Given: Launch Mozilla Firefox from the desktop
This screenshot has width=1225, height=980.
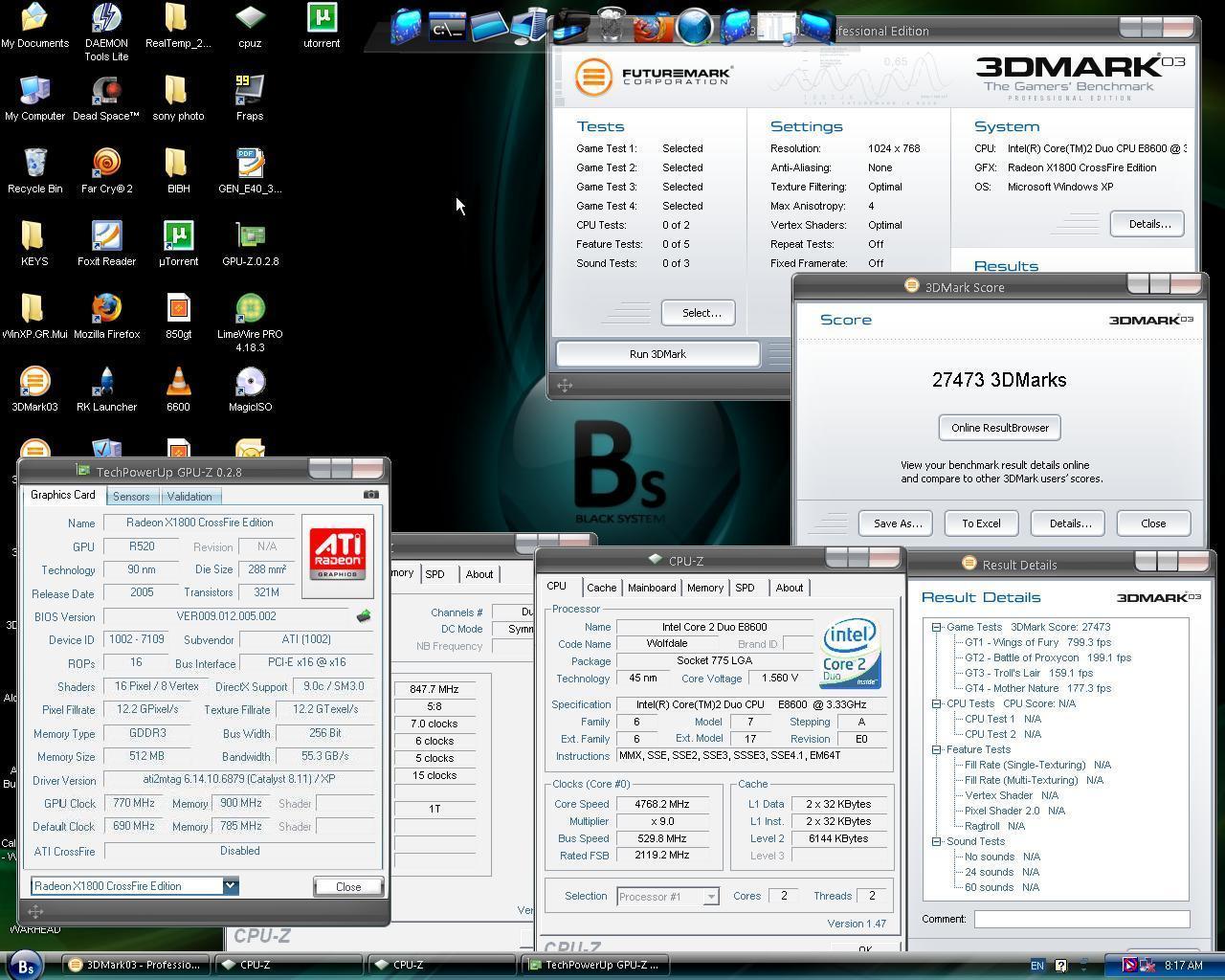Looking at the screenshot, I should [x=106, y=317].
